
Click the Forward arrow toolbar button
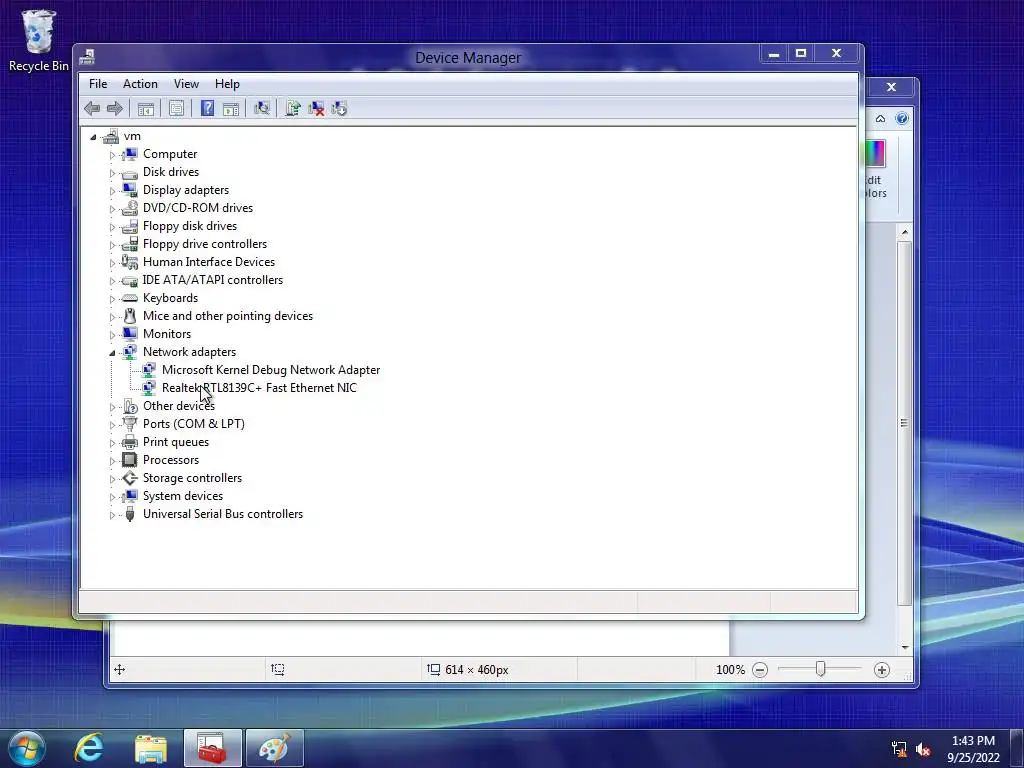(x=114, y=108)
